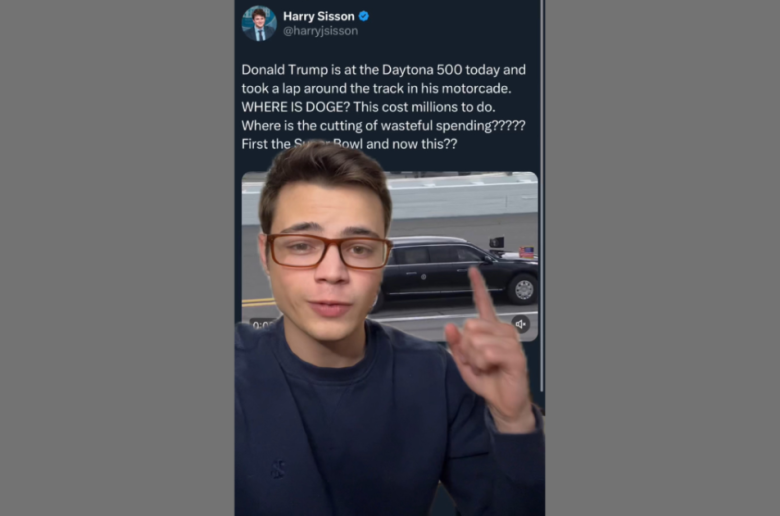Screen dimensions: 780x516
Task: Click the blue verified checkmark badge
Action: click(x=364, y=16)
